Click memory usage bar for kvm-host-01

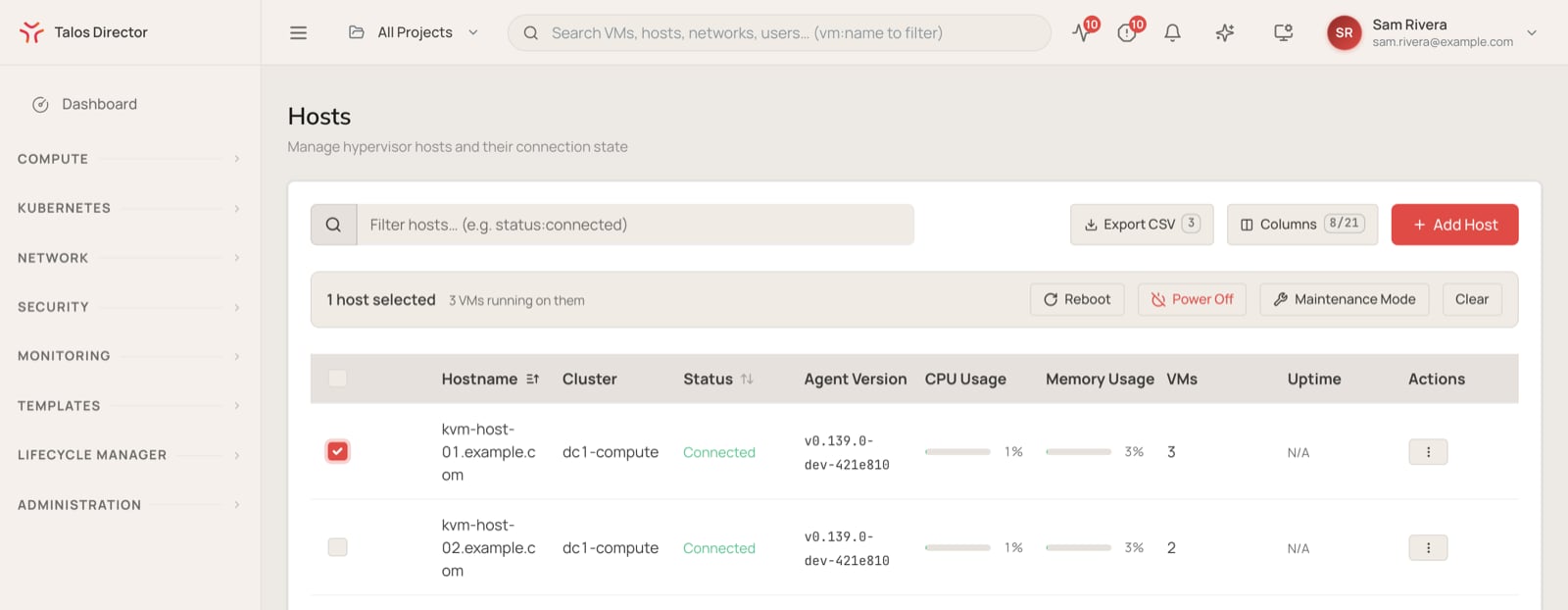(x=1078, y=452)
